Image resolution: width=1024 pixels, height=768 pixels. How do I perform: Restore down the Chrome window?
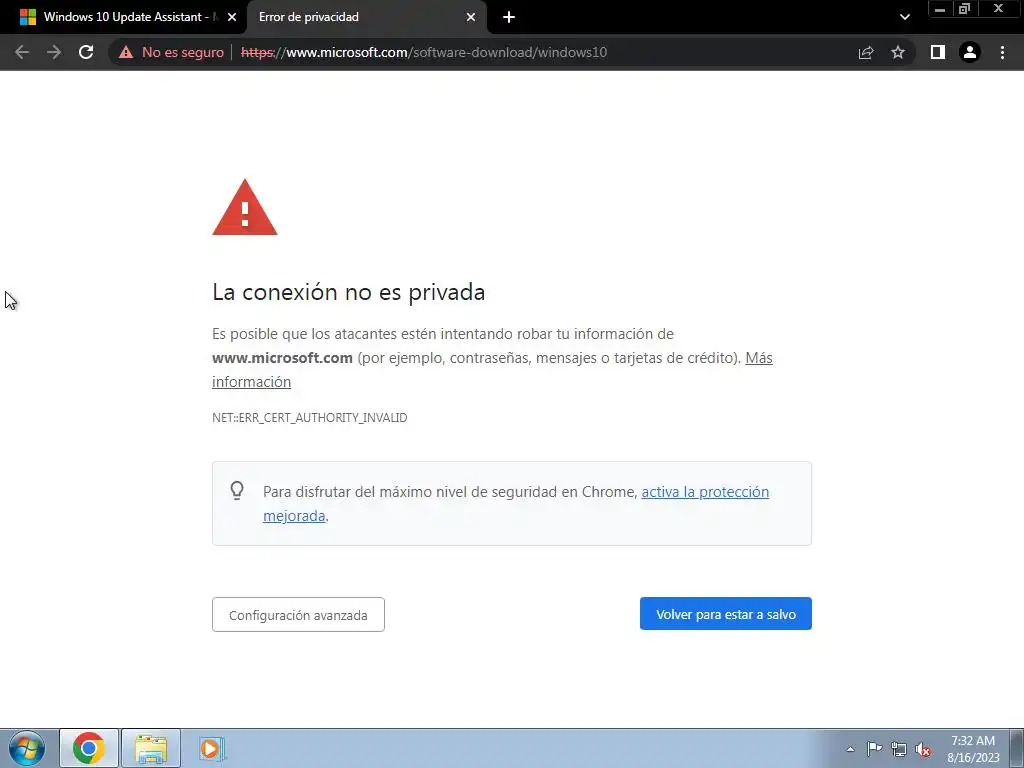click(x=964, y=9)
